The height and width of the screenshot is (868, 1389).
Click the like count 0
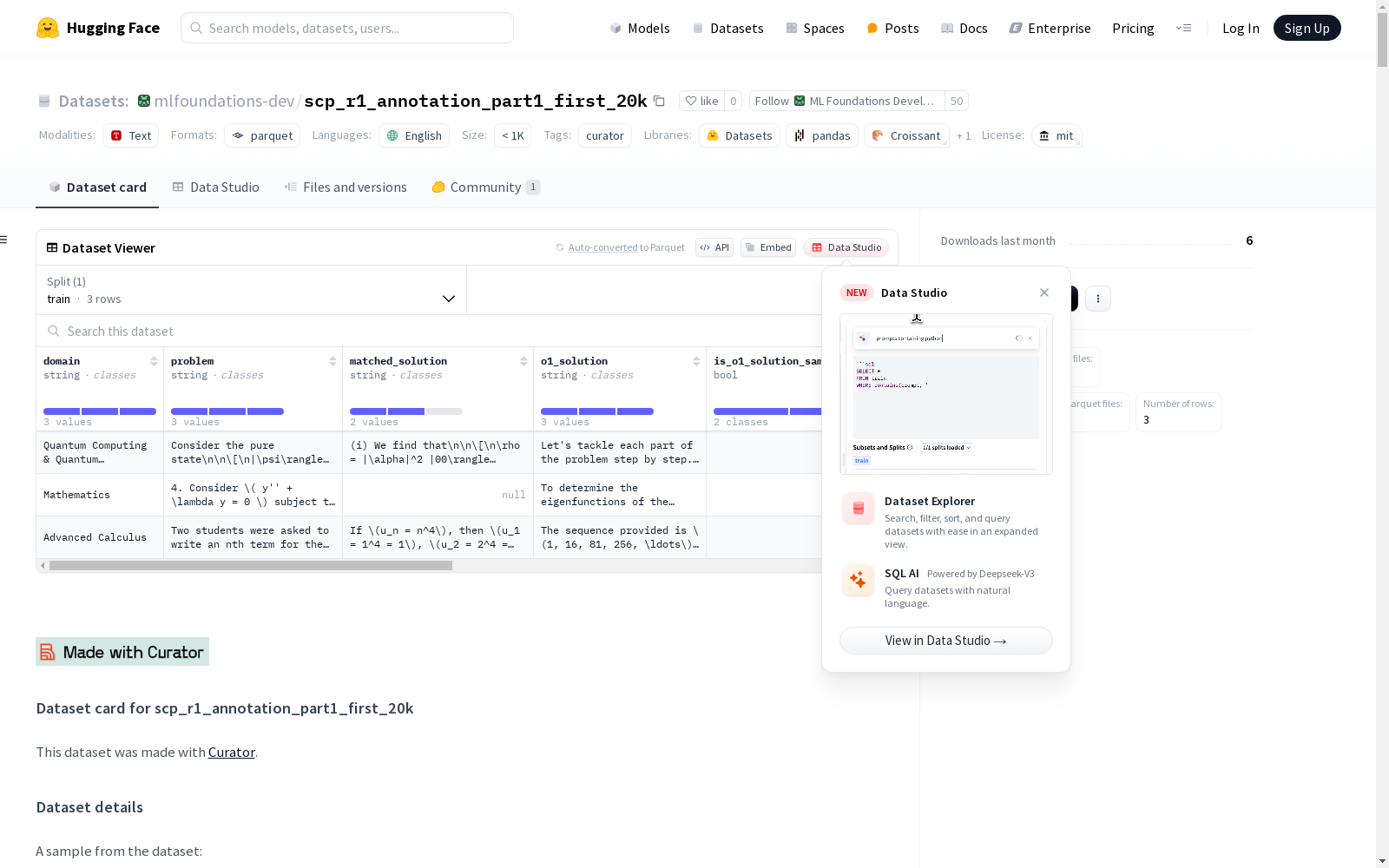pyautogui.click(x=734, y=101)
